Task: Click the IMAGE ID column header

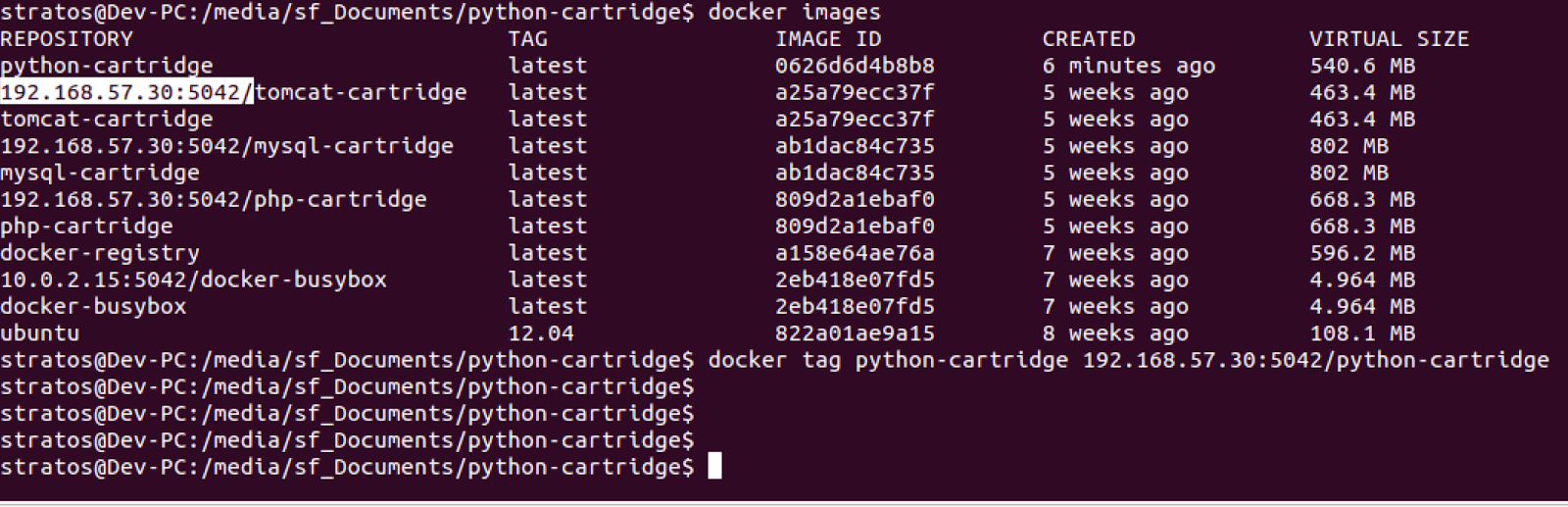Action: [x=828, y=39]
